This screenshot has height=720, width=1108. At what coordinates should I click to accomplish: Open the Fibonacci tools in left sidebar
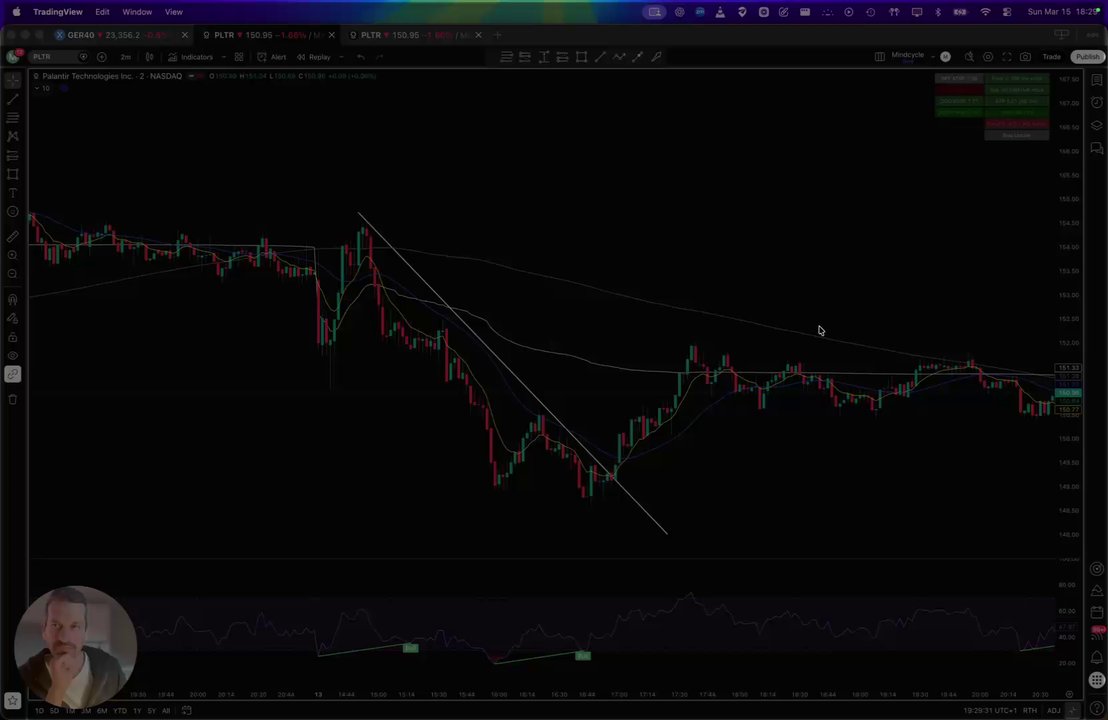click(x=13, y=118)
